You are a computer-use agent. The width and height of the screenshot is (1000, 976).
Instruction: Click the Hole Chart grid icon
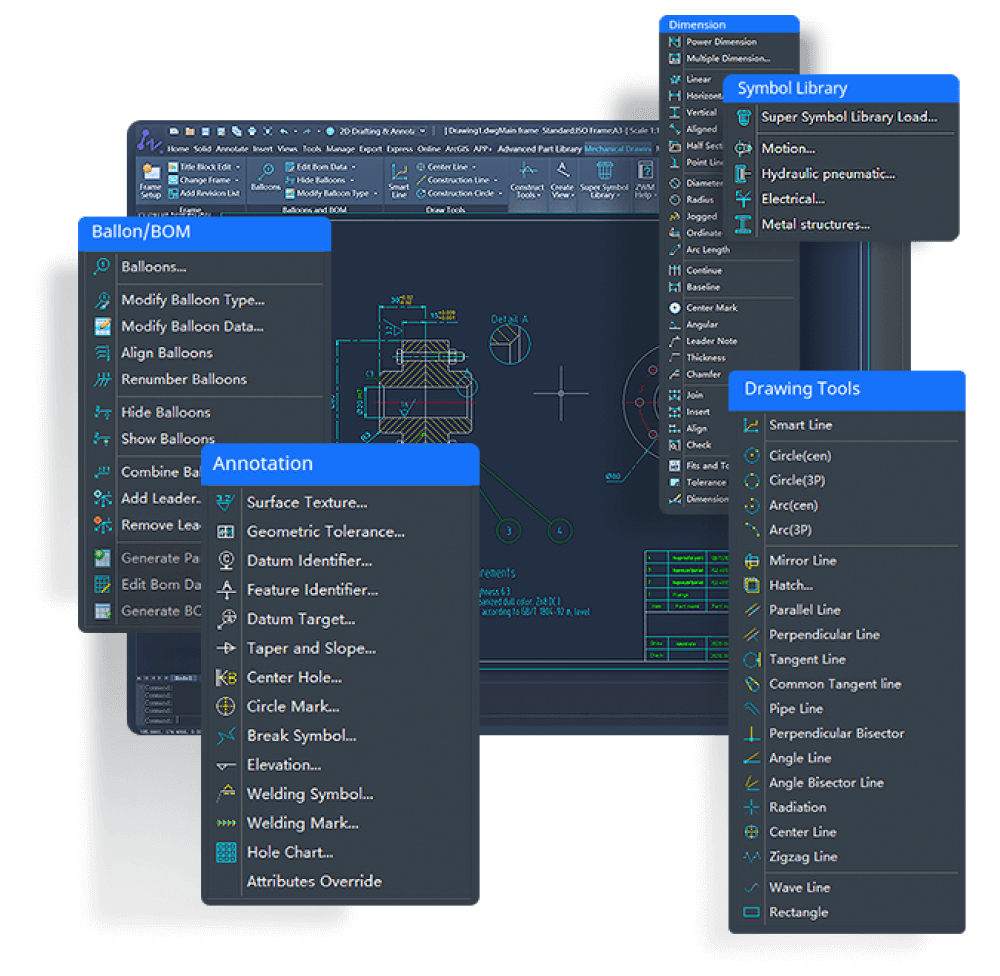[226, 852]
